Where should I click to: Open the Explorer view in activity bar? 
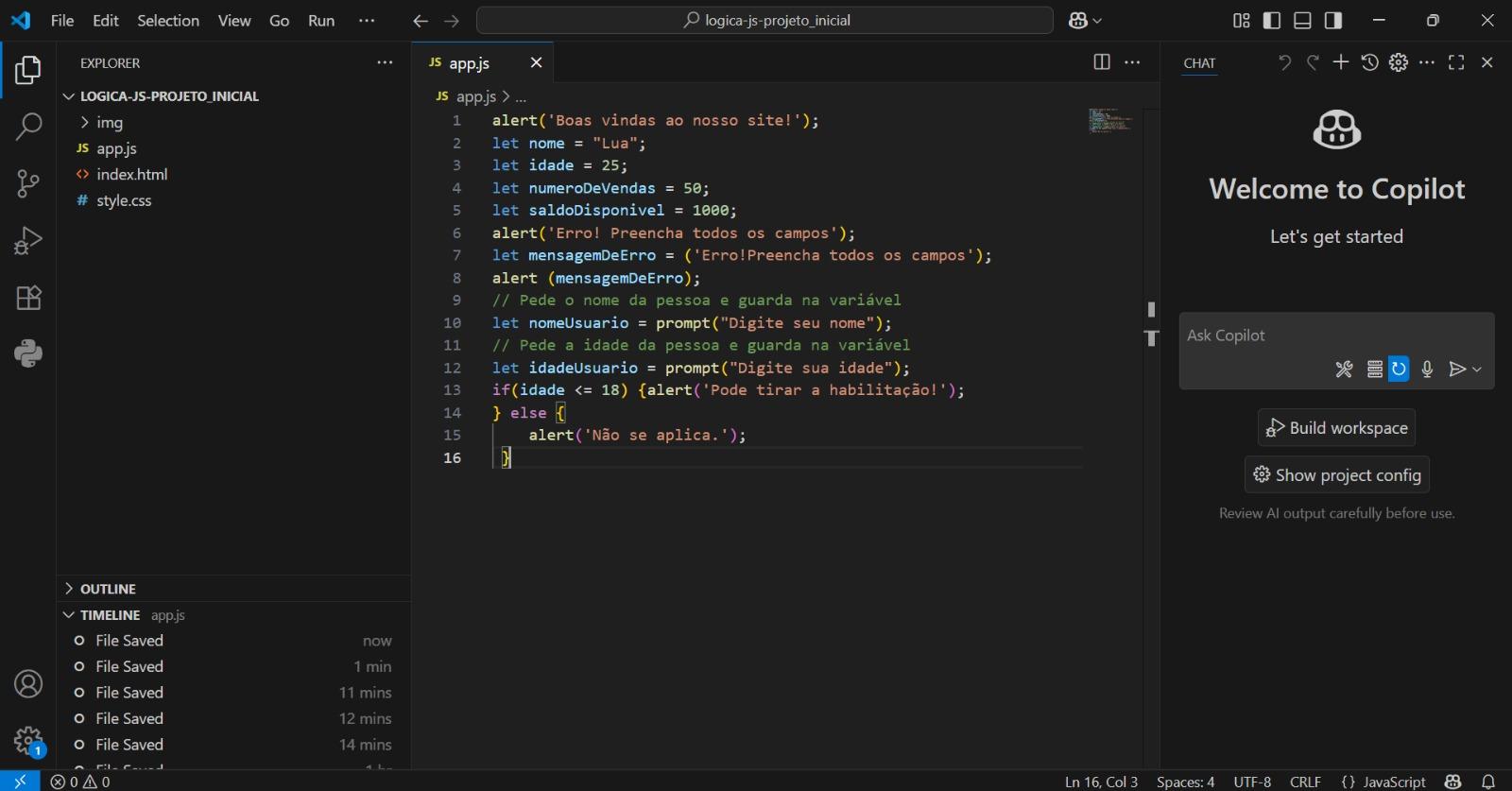28,70
